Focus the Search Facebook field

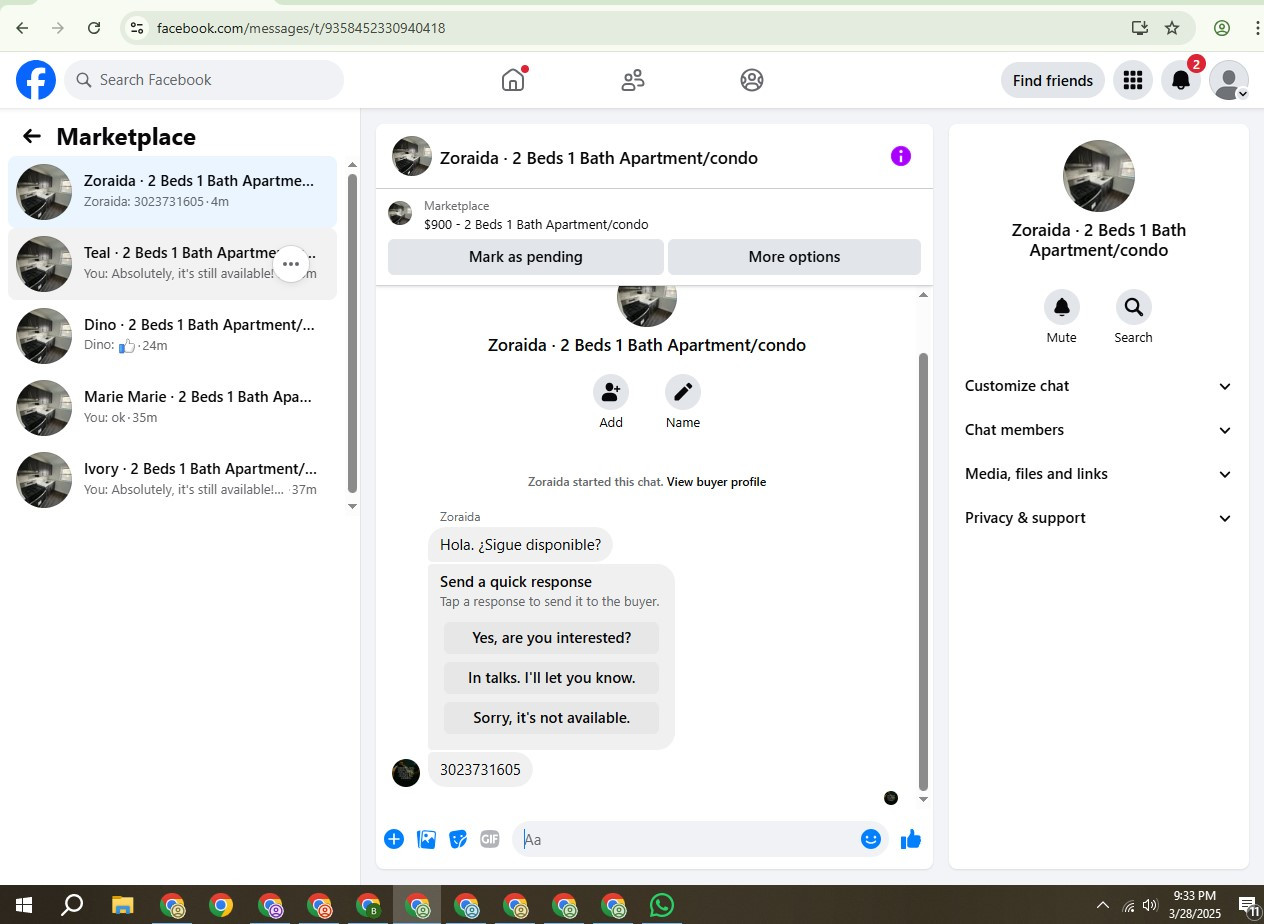(204, 80)
